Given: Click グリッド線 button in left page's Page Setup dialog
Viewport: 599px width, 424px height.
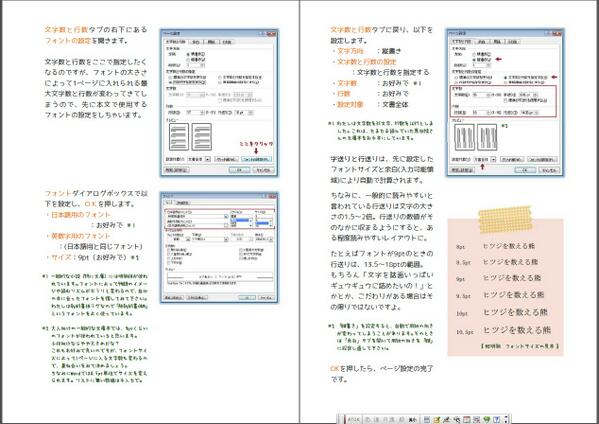Looking at the screenshot, I should [x=226, y=159].
